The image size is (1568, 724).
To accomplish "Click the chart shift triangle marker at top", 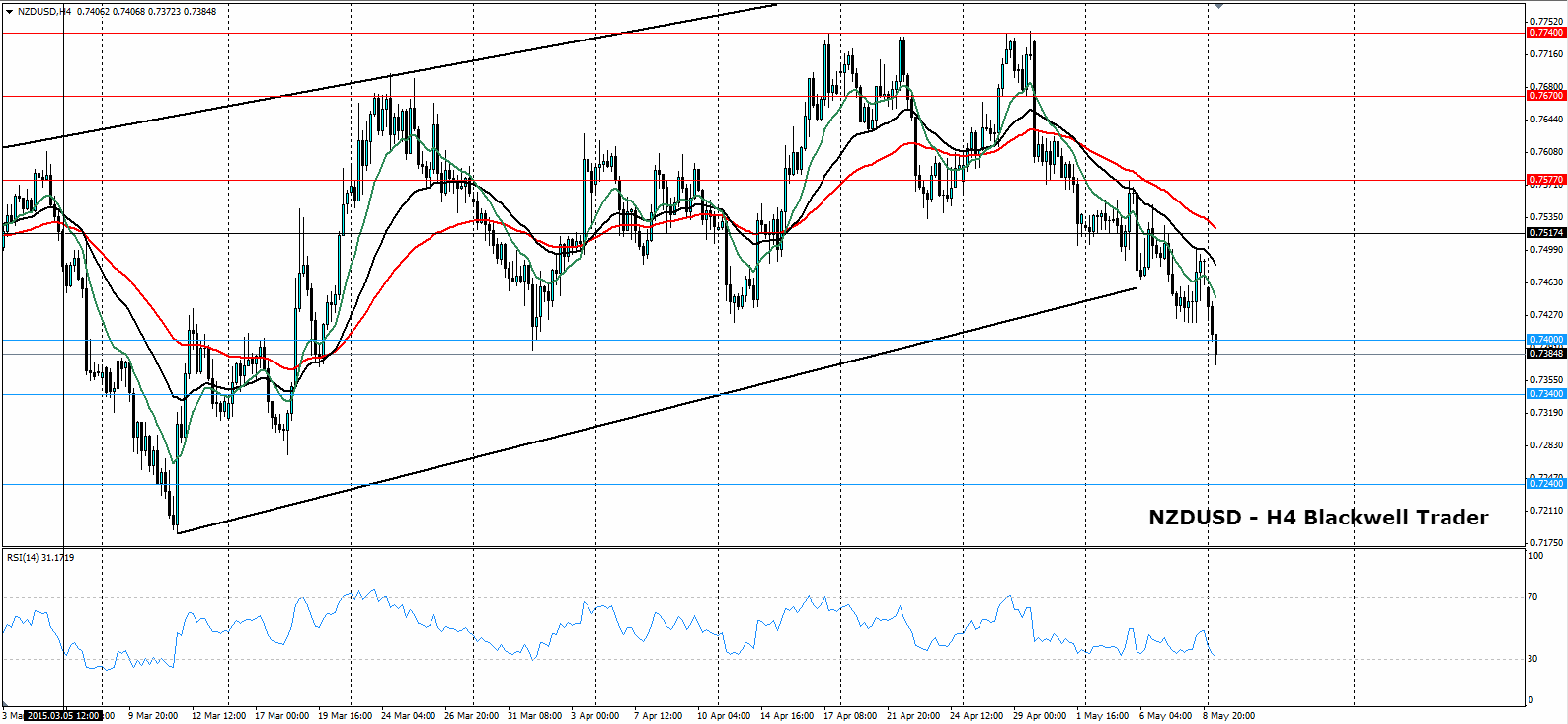I will [x=1218, y=6].
